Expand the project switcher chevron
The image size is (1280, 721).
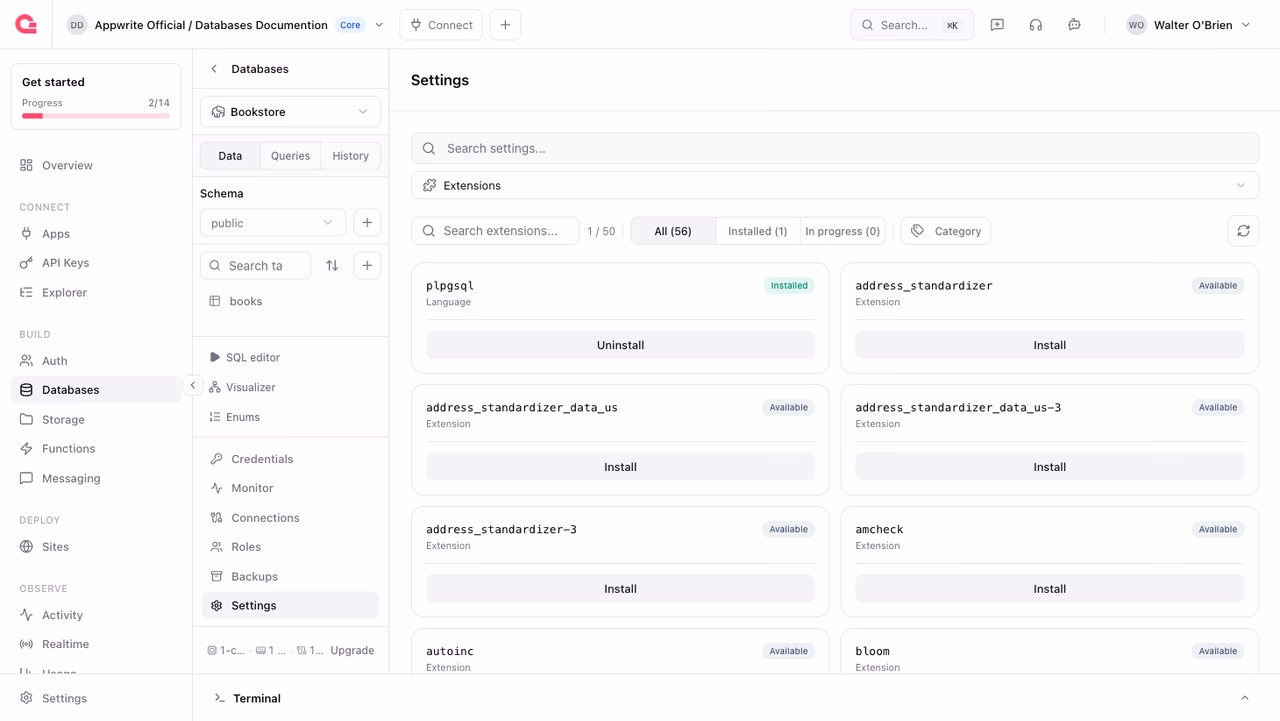coord(379,25)
